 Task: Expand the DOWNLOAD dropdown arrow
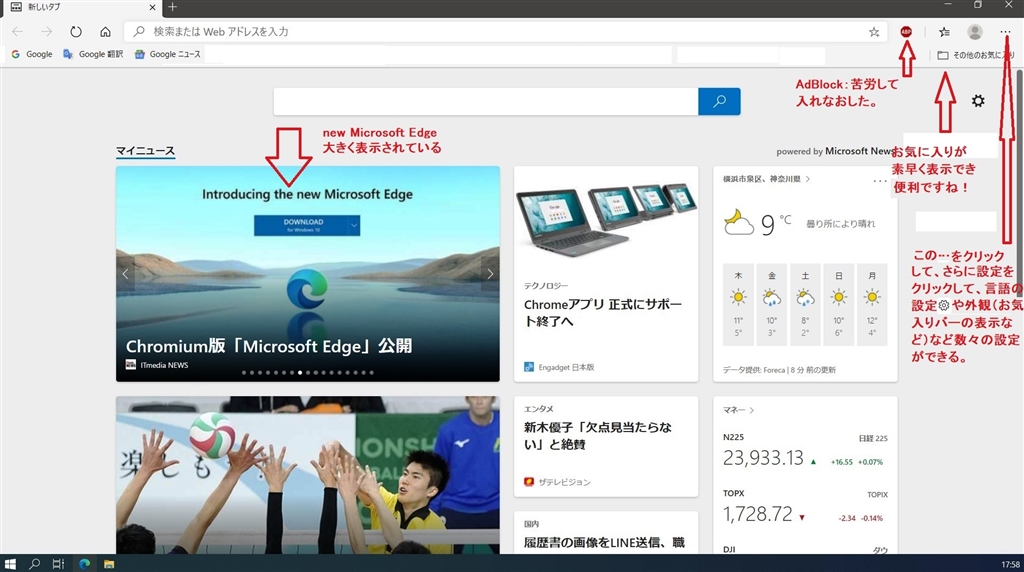[x=354, y=225]
